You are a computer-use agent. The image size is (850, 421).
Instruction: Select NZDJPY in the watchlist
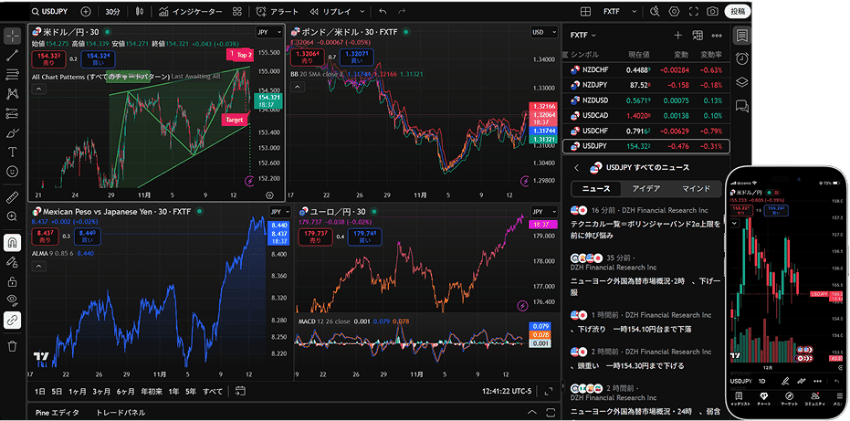coord(646,85)
